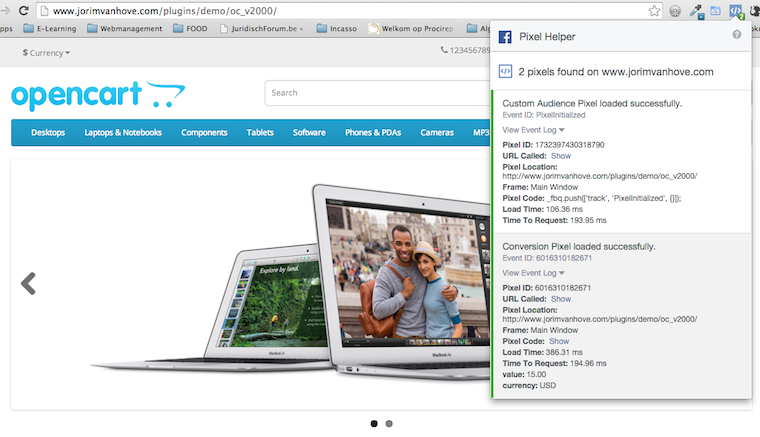Open the Facebook Pixel Helper extension icon
The image size is (760, 437).
736,11
